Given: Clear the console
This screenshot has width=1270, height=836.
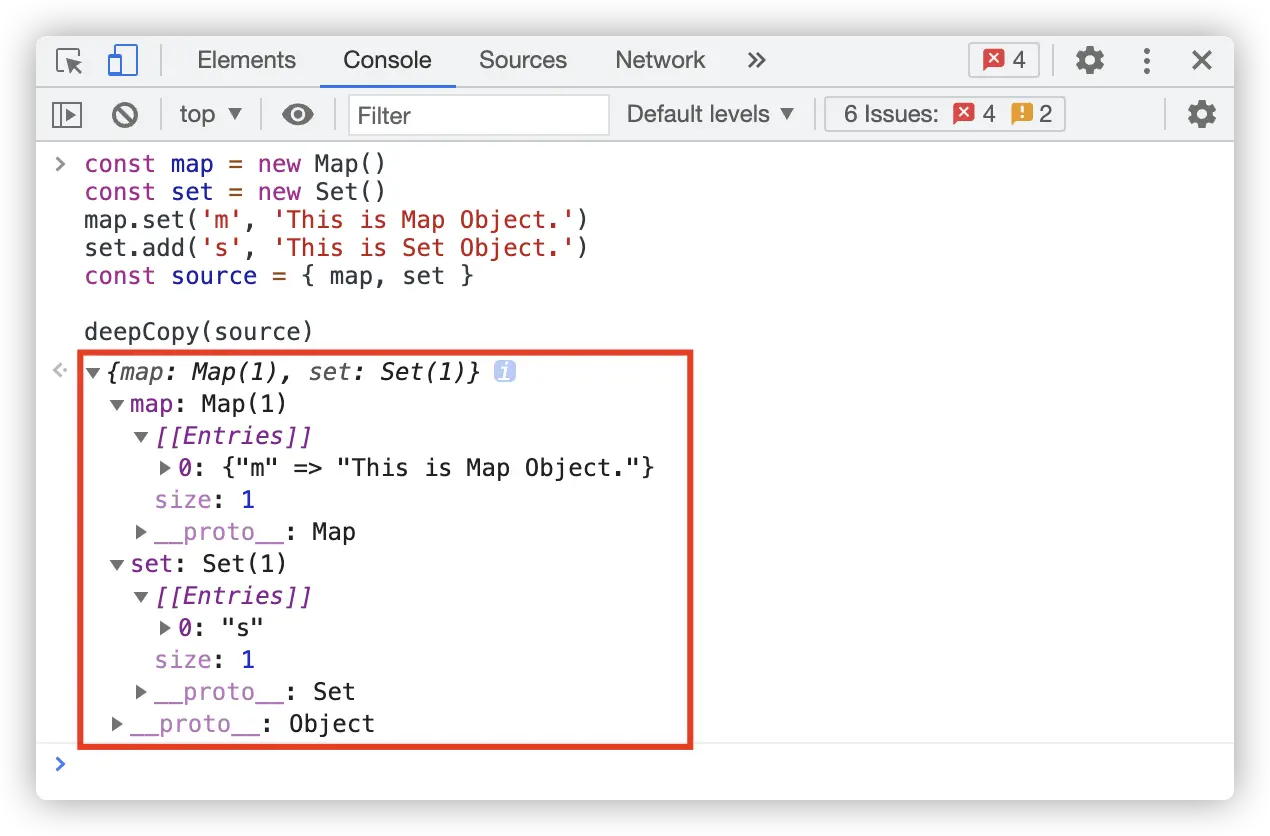Looking at the screenshot, I should click(125, 115).
